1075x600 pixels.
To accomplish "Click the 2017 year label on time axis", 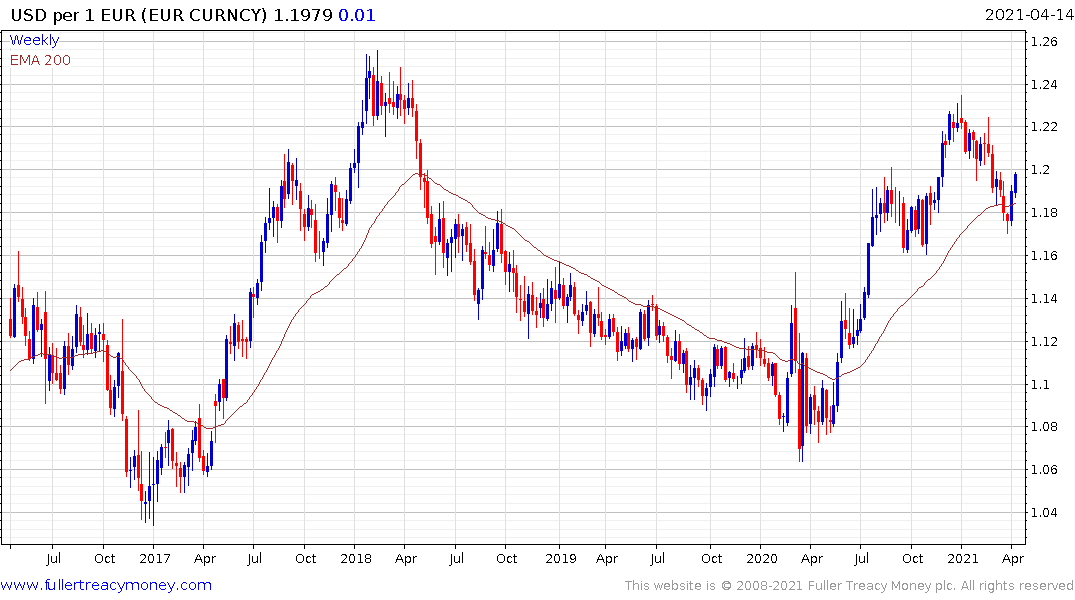I will coord(154,559).
